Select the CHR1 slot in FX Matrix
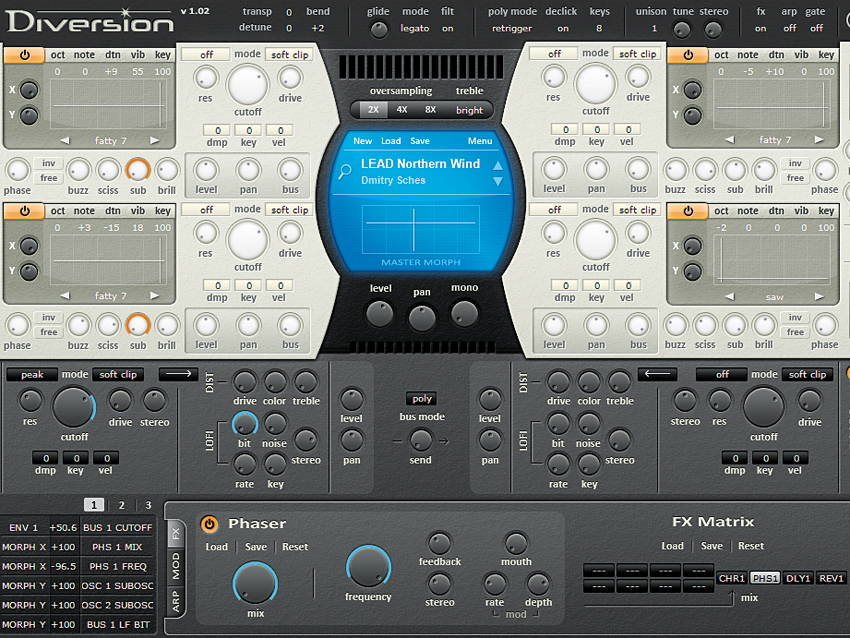 pyautogui.click(x=731, y=578)
